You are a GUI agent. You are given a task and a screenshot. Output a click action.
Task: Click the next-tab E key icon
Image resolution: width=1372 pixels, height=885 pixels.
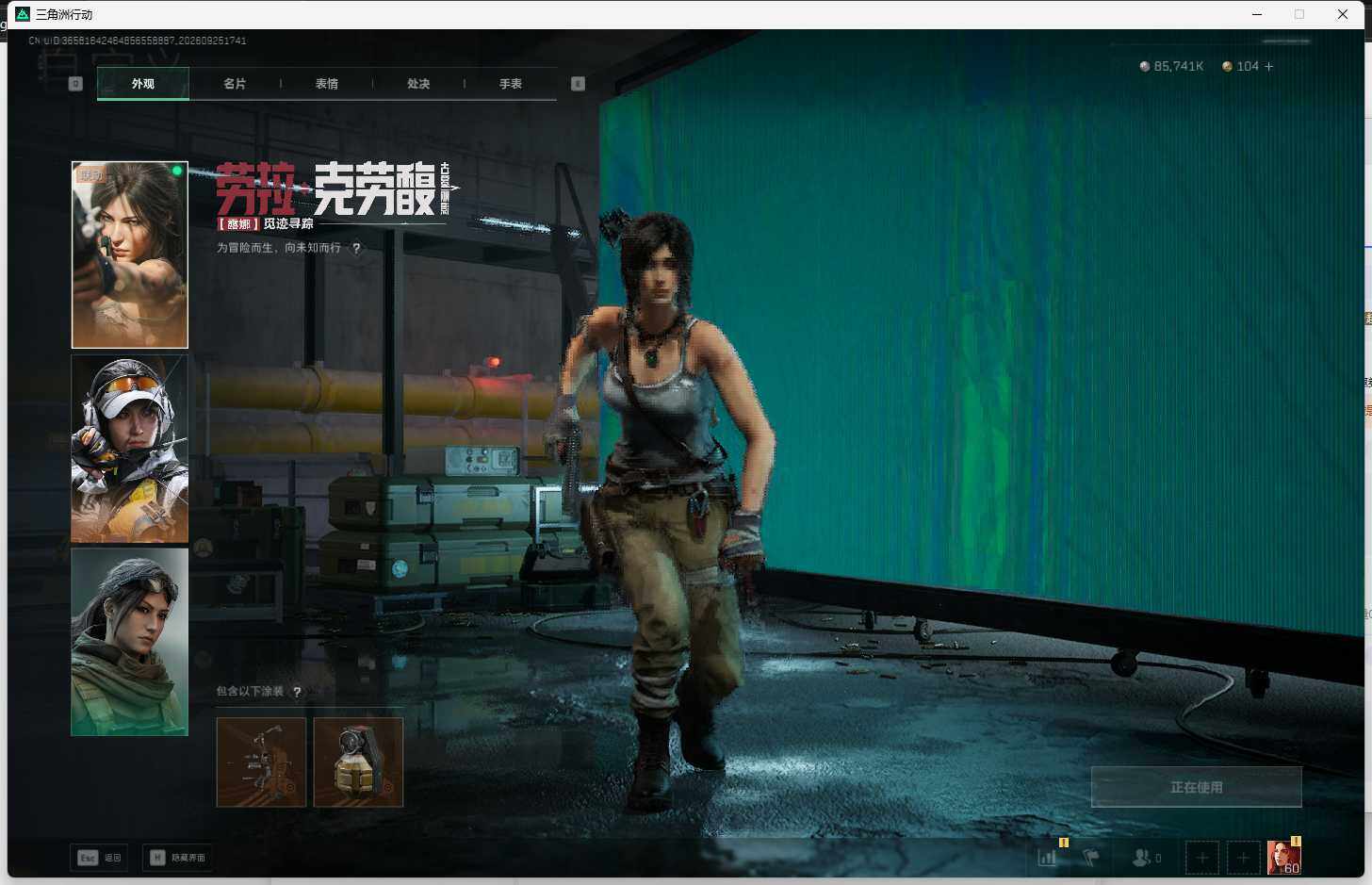pyautogui.click(x=579, y=84)
